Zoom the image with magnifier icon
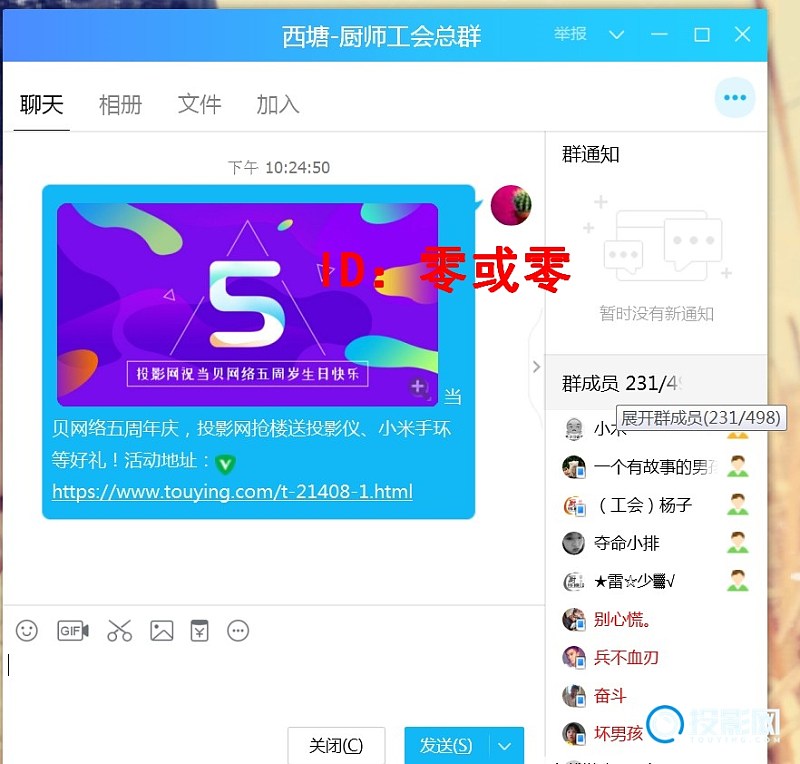The width and height of the screenshot is (800, 764). pyautogui.click(x=419, y=387)
